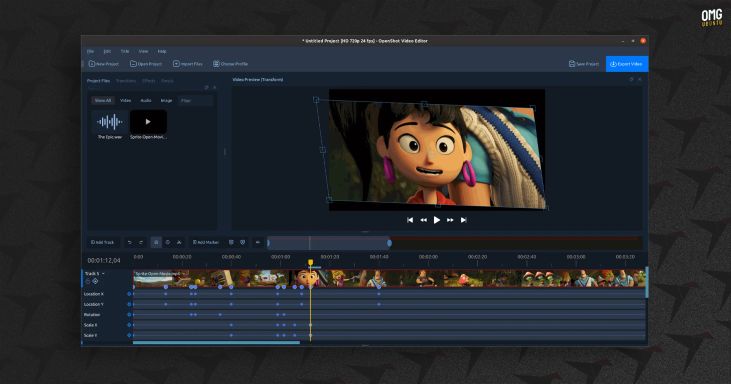Select The Epic.wav audio thumbnail
This screenshot has width=731, height=384.
tap(110, 124)
